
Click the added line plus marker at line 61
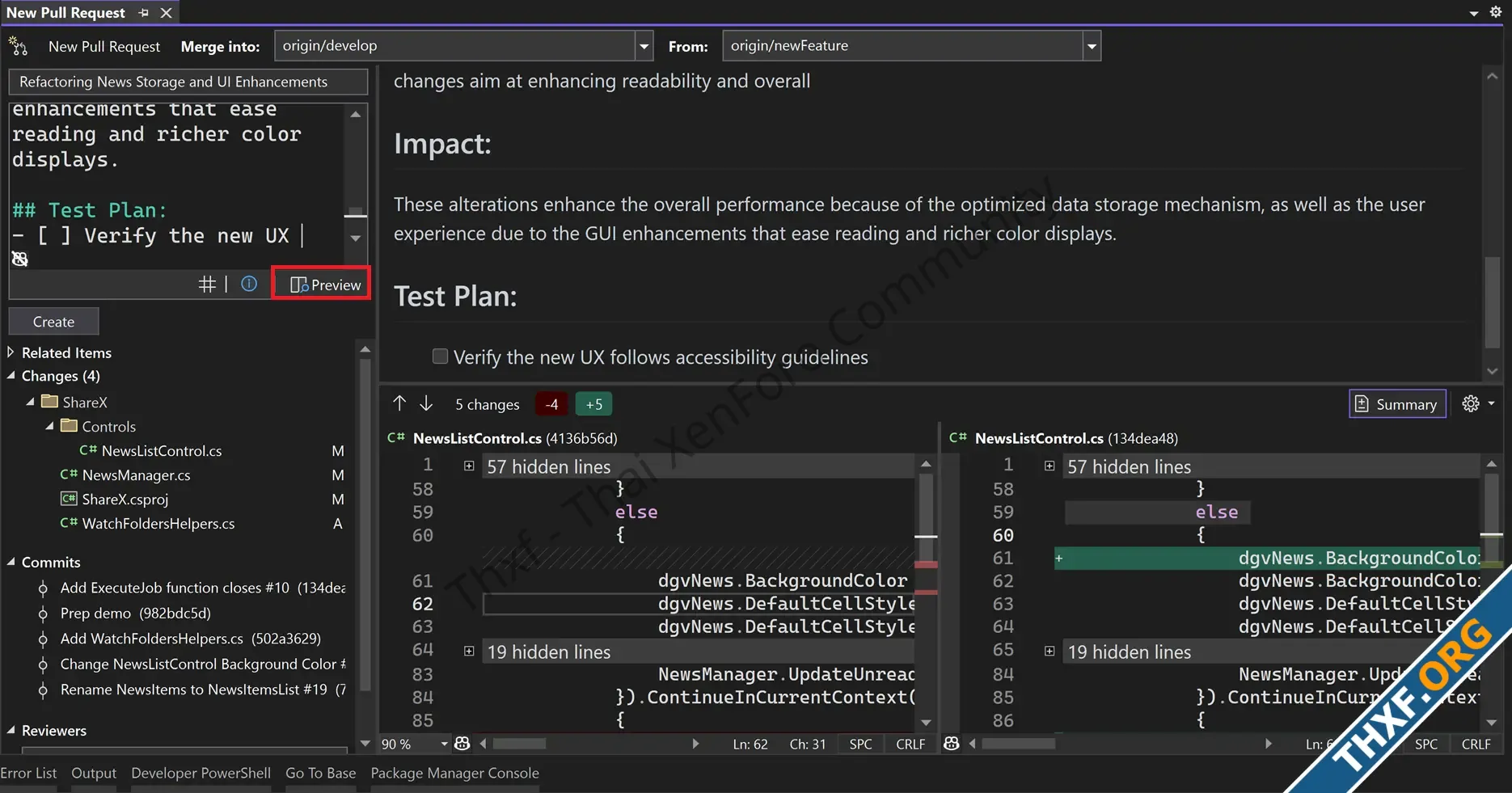(1059, 558)
